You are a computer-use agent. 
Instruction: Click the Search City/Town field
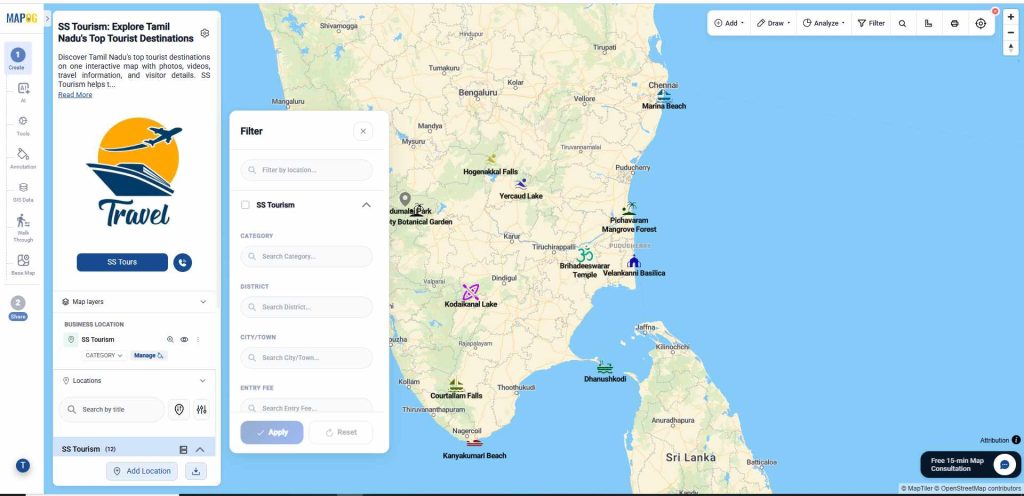click(x=307, y=358)
